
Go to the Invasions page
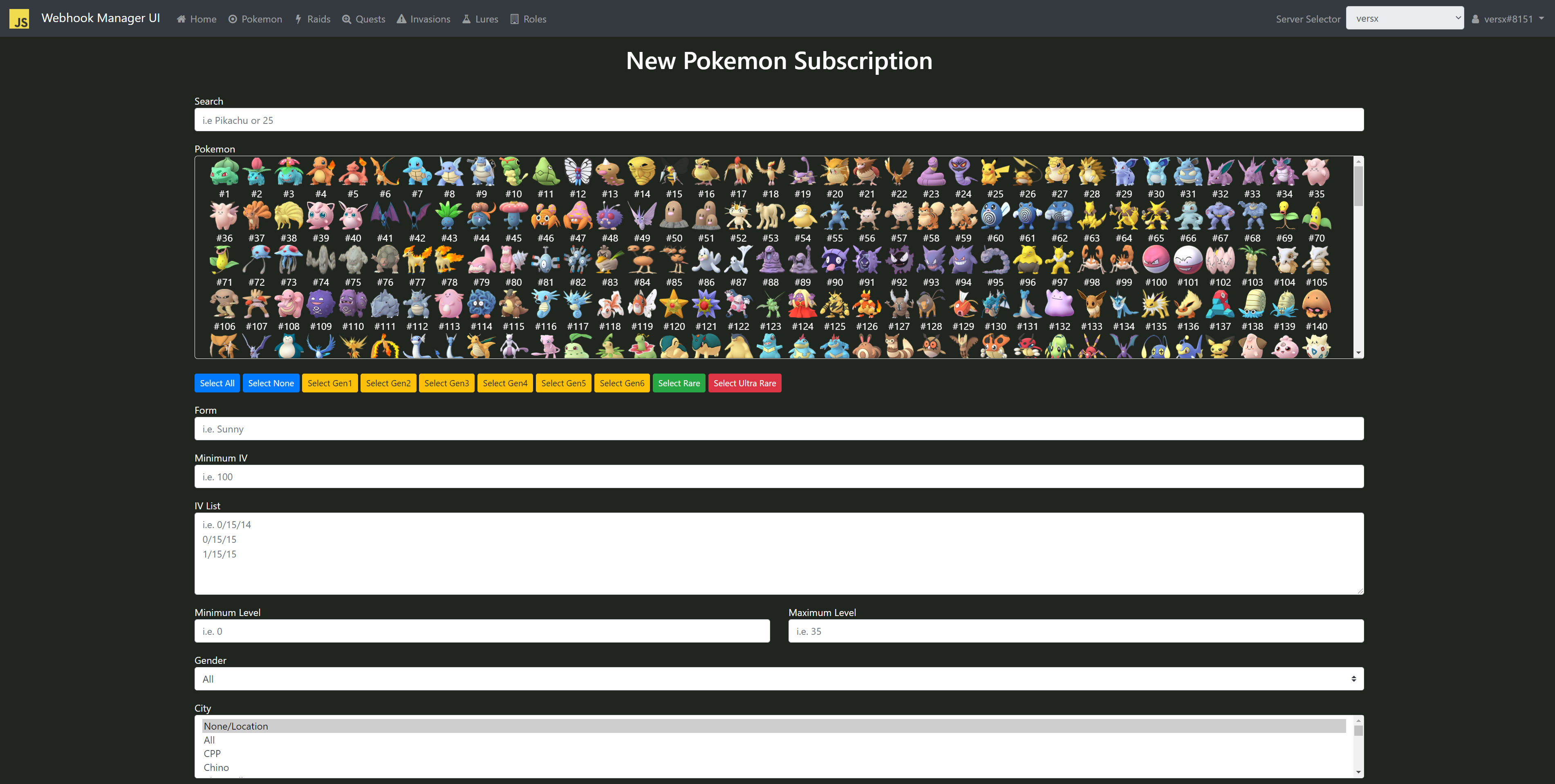[423, 19]
